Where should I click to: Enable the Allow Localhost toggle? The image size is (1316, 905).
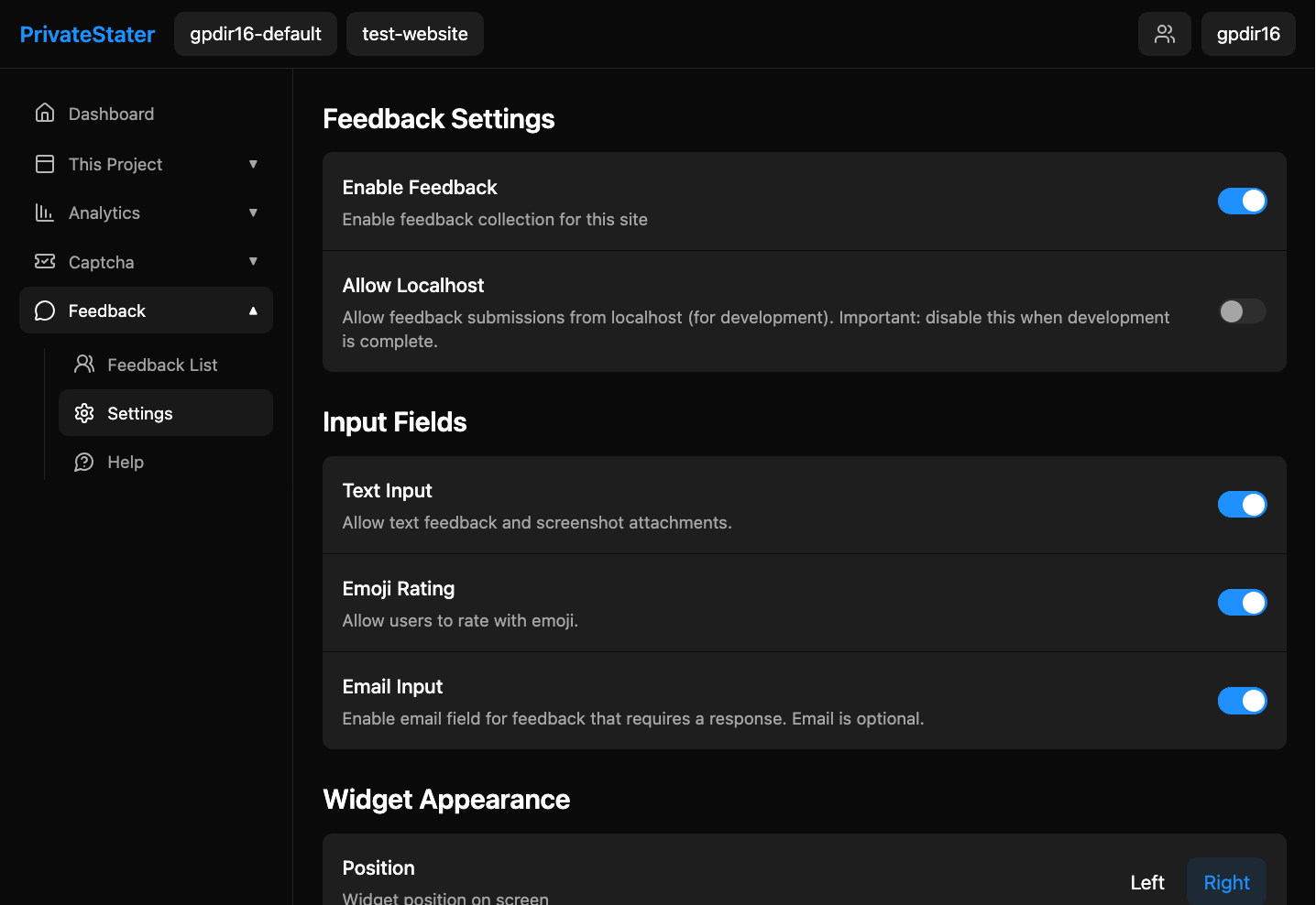1242,311
